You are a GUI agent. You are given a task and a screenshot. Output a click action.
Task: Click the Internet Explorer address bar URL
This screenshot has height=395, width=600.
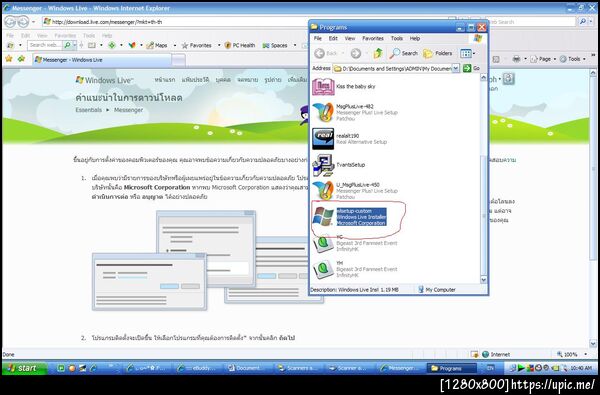[x=107, y=22]
